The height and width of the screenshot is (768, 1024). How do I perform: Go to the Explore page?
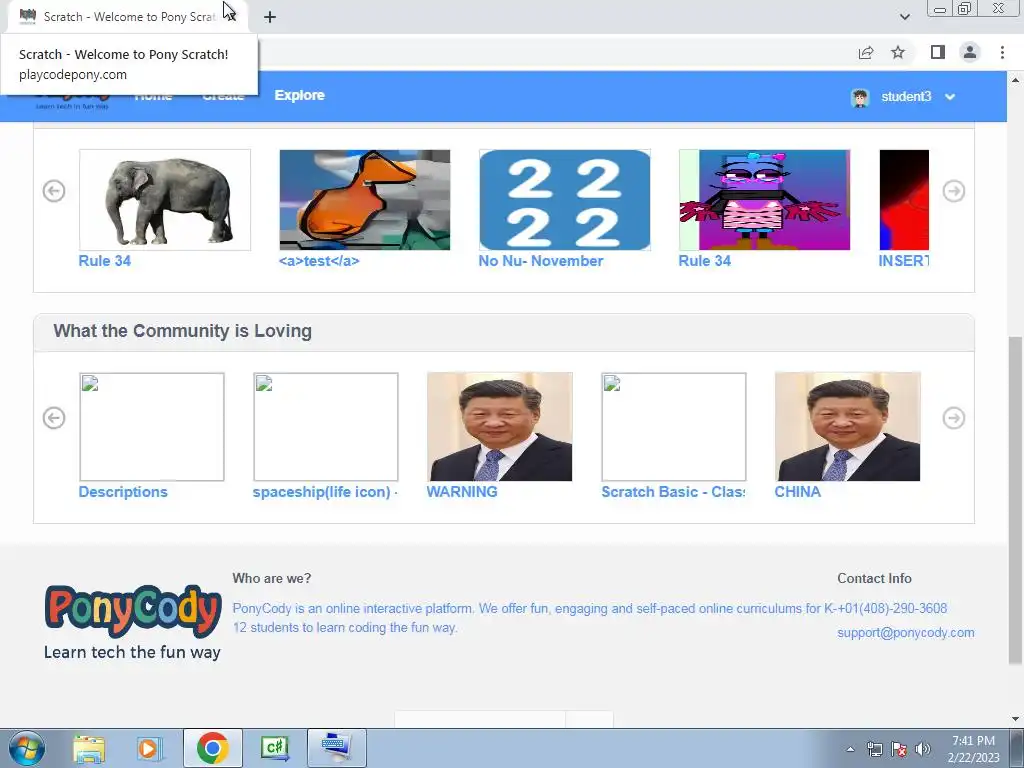point(300,95)
